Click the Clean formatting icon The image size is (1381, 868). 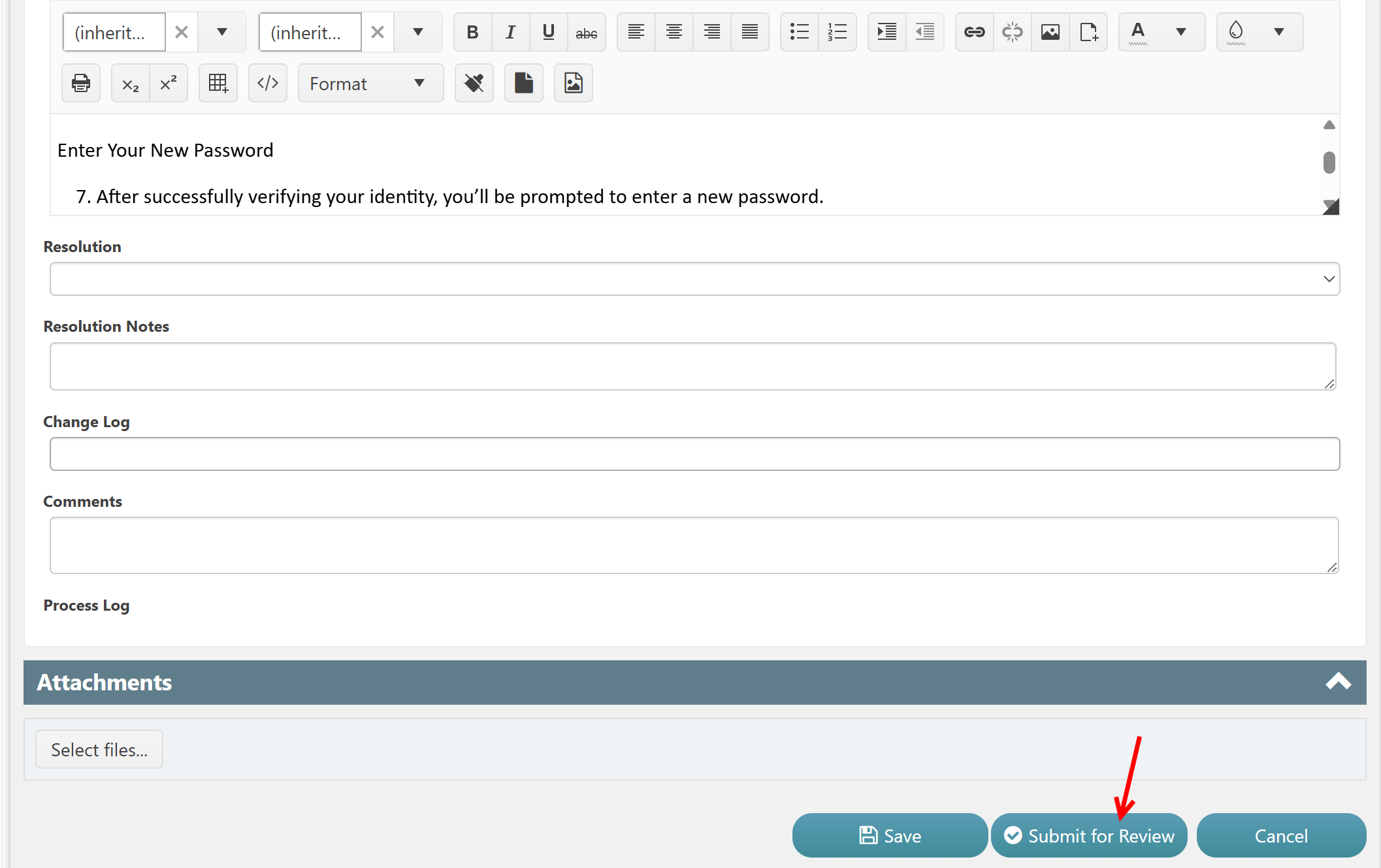pos(474,84)
